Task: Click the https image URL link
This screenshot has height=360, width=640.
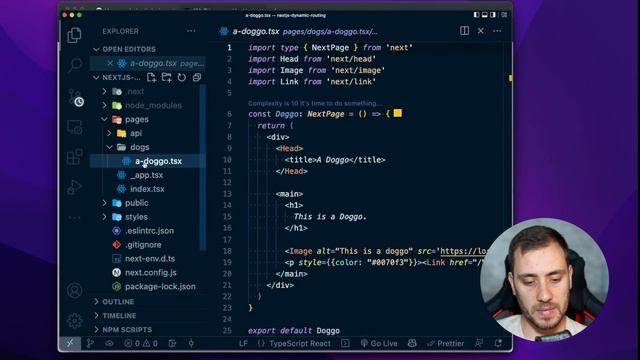Action: point(463,251)
